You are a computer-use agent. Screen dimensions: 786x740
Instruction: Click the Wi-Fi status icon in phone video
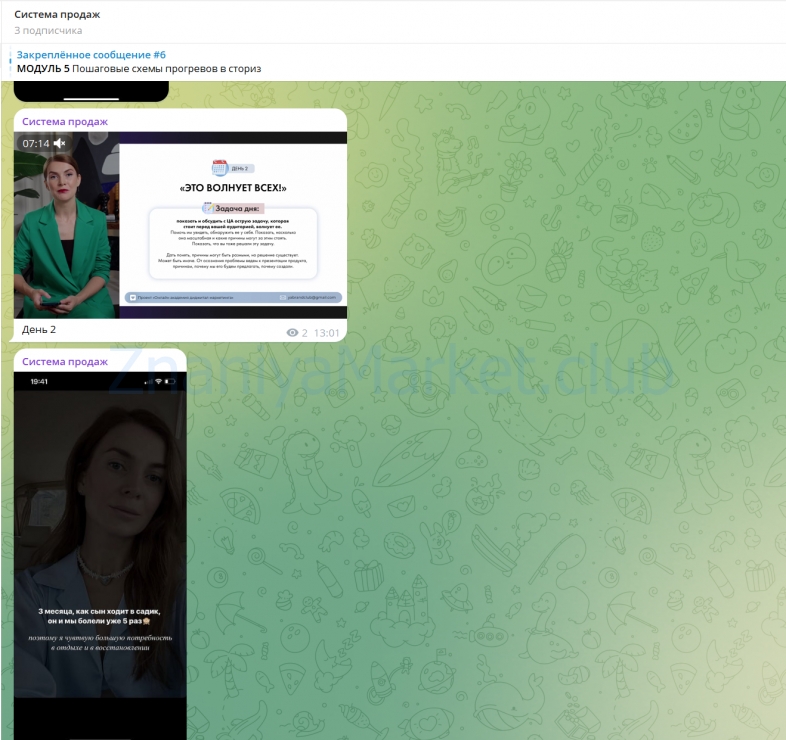pyautogui.click(x=157, y=382)
